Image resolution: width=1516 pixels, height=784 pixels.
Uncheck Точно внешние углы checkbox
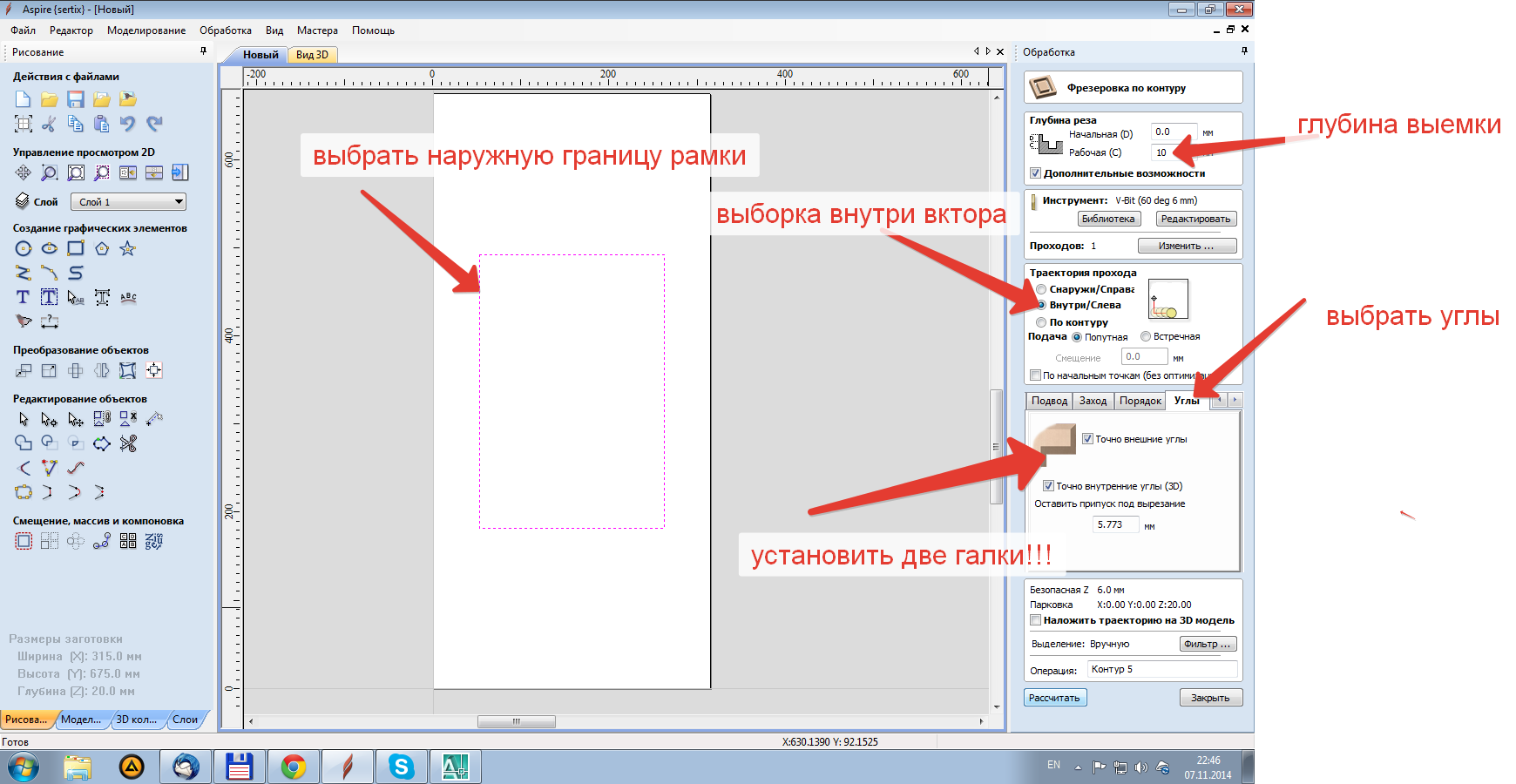click(1087, 439)
